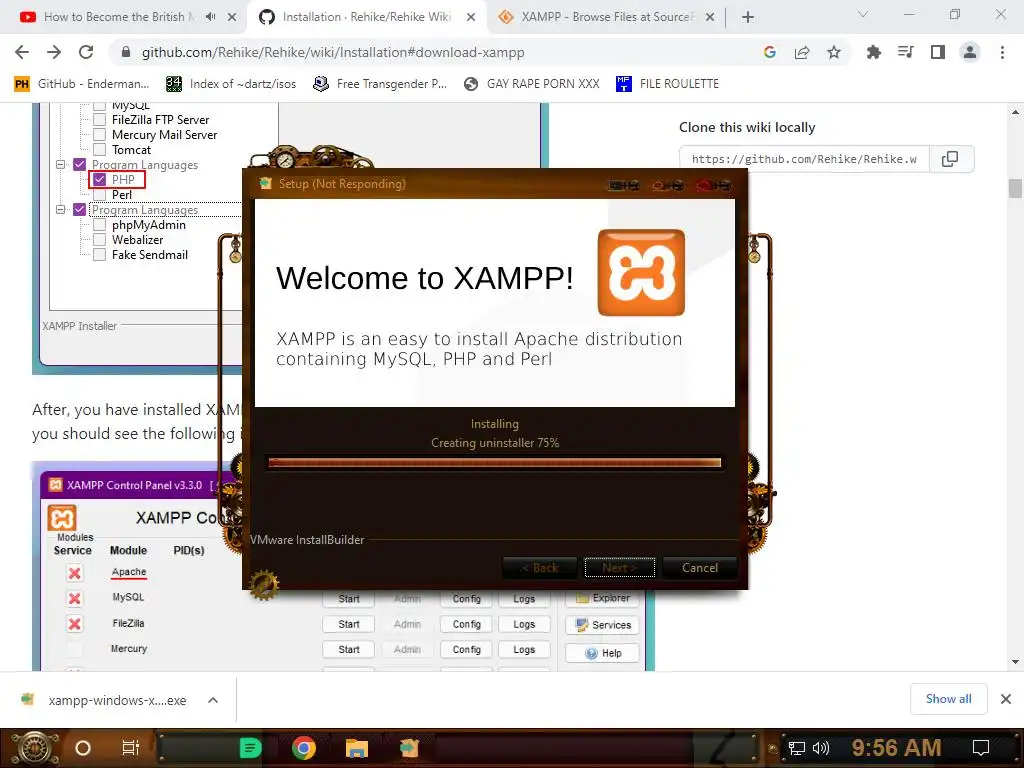1024x768 pixels.
Task: Open the steampunk Start button on taskbar
Action: coord(33,748)
